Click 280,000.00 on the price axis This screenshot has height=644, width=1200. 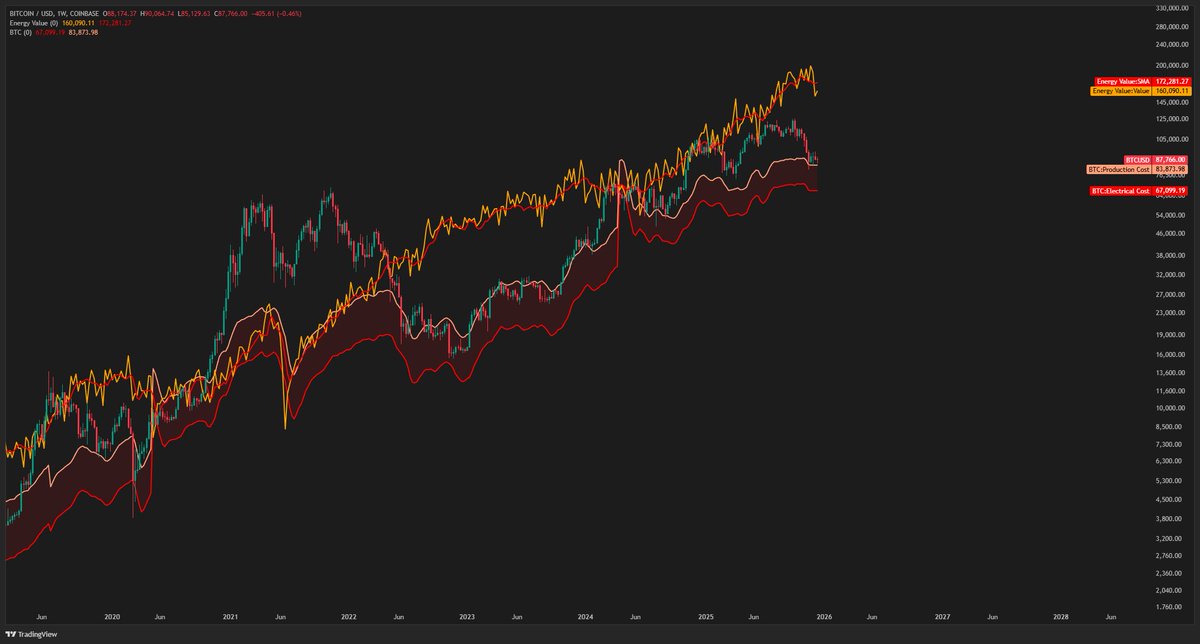(x=1172, y=25)
